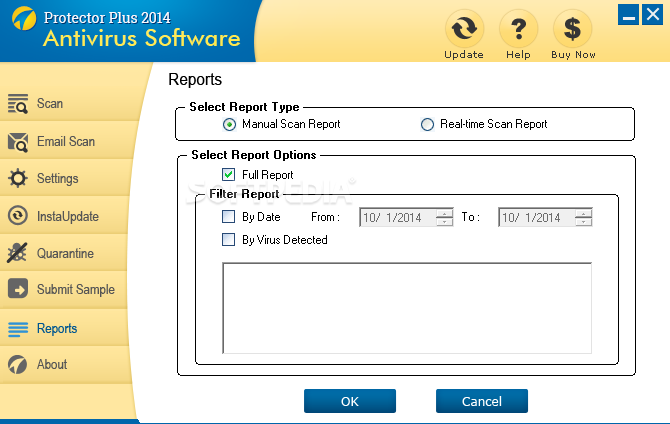Select the Real-time Scan Report radio button
This screenshot has height=424, width=670.
[x=427, y=124]
